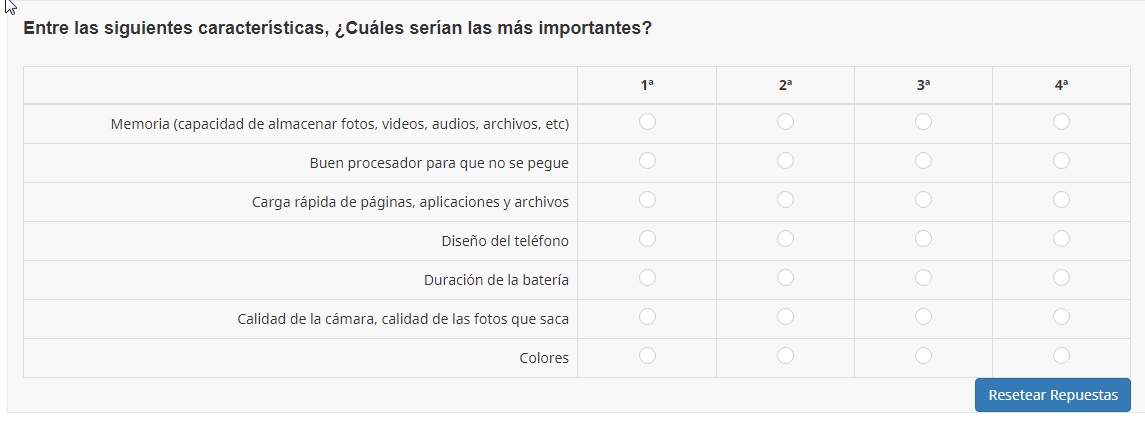Image resolution: width=1145 pixels, height=422 pixels.
Task: Rank Calidad de la cámara as 3ª
Action: (x=923, y=317)
